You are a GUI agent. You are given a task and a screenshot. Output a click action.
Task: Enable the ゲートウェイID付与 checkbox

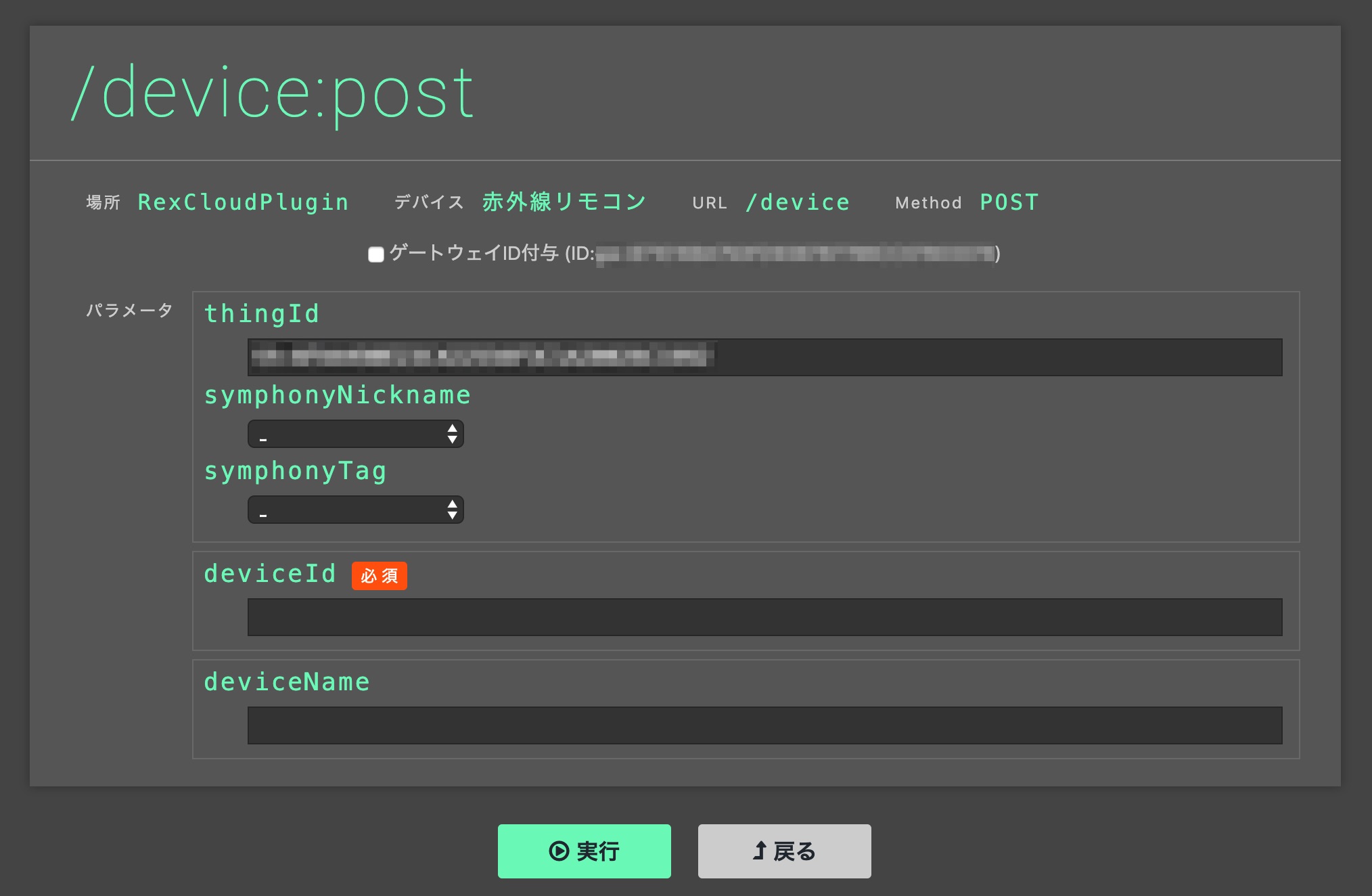376,254
